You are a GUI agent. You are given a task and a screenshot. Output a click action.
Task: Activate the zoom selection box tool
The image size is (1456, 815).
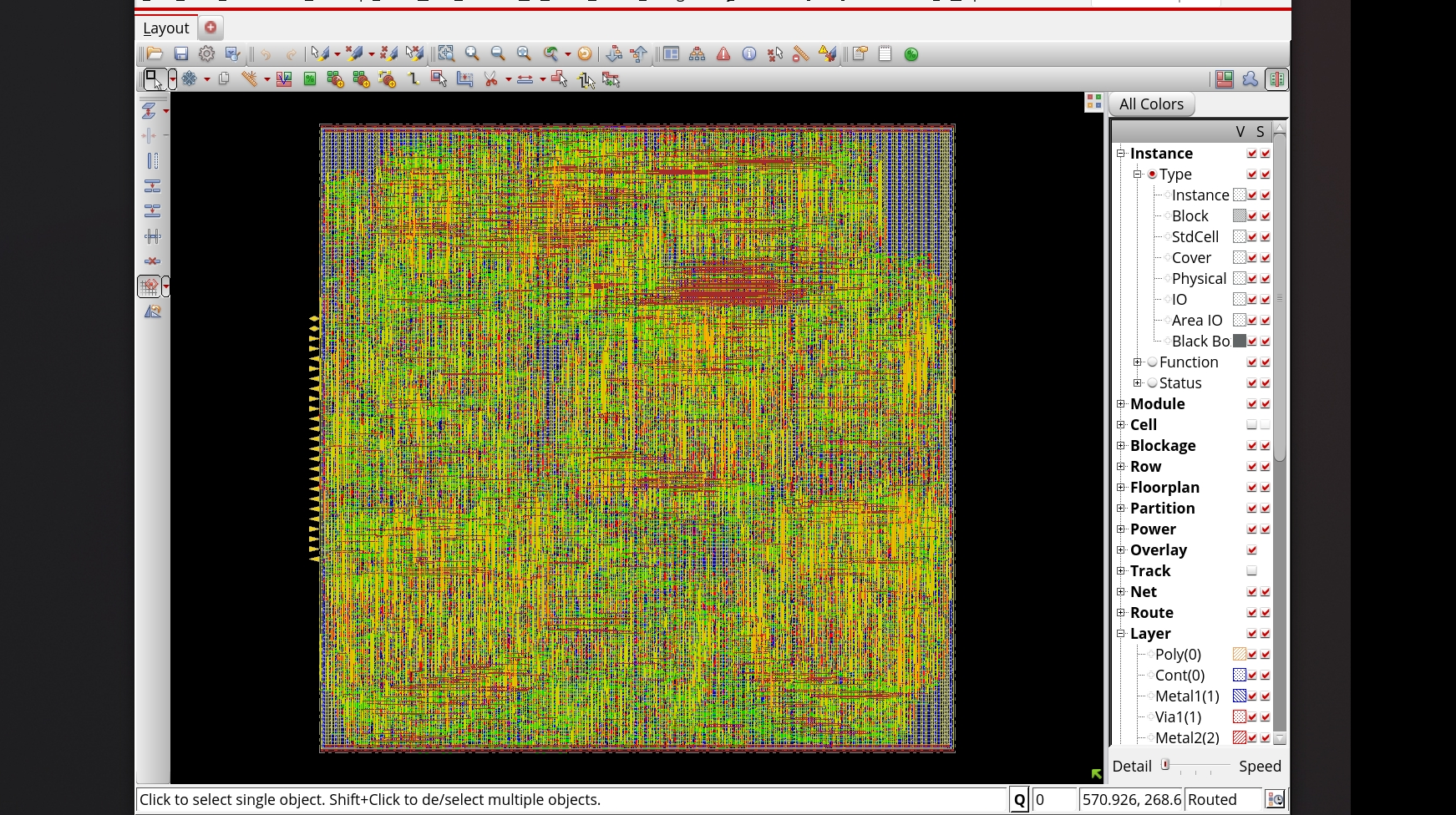click(x=446, y=53)
